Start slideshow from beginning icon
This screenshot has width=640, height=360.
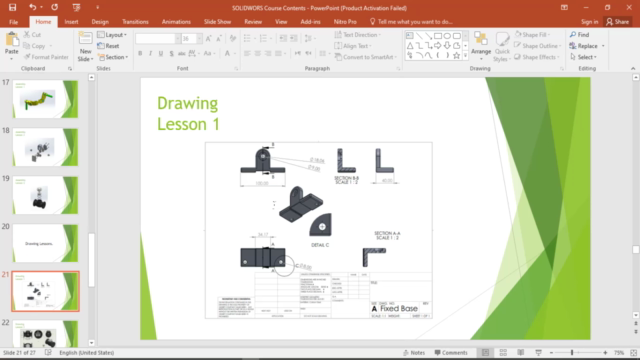(x=76, y=7)
